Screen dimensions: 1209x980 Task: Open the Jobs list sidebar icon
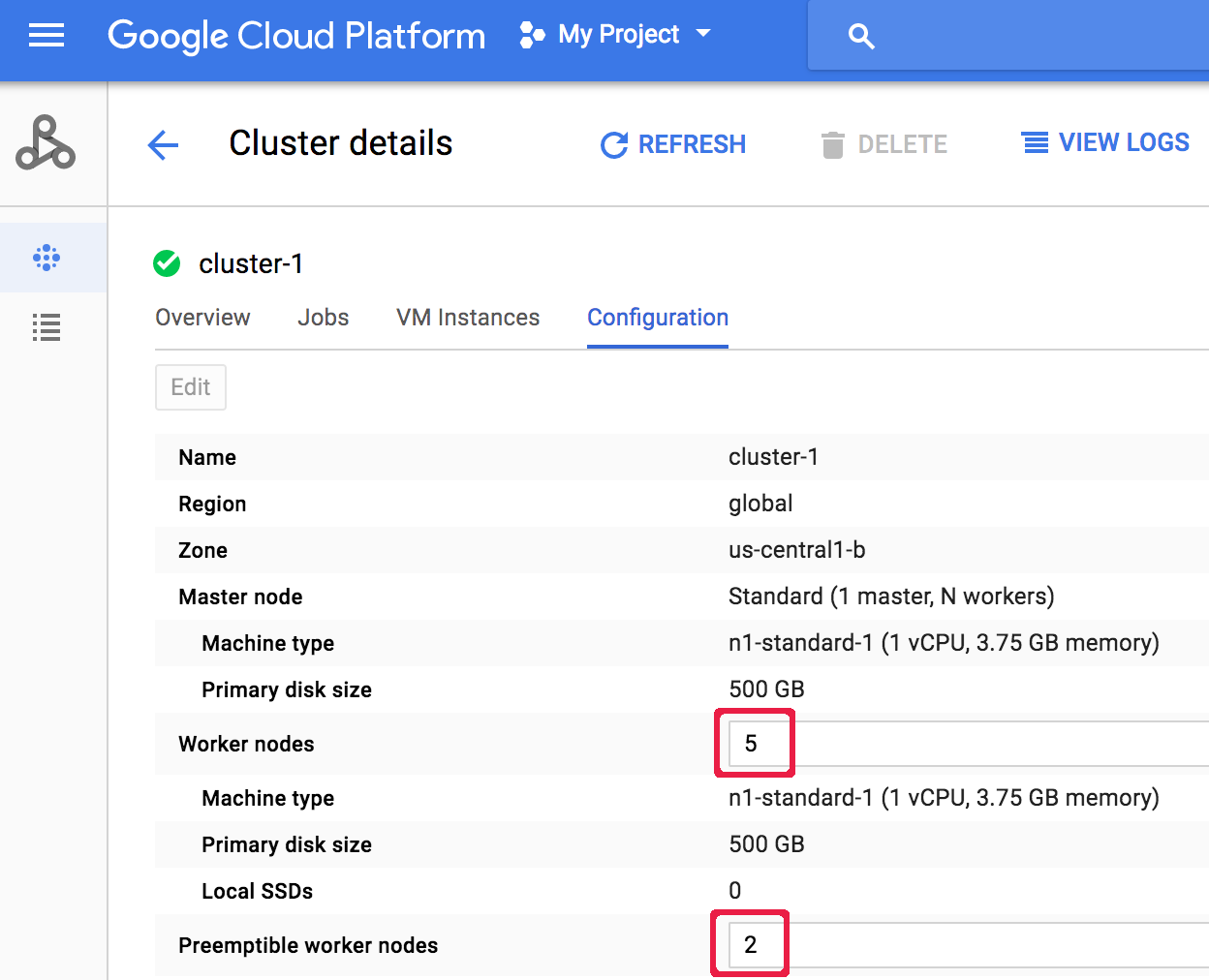(x=46, y=327)
